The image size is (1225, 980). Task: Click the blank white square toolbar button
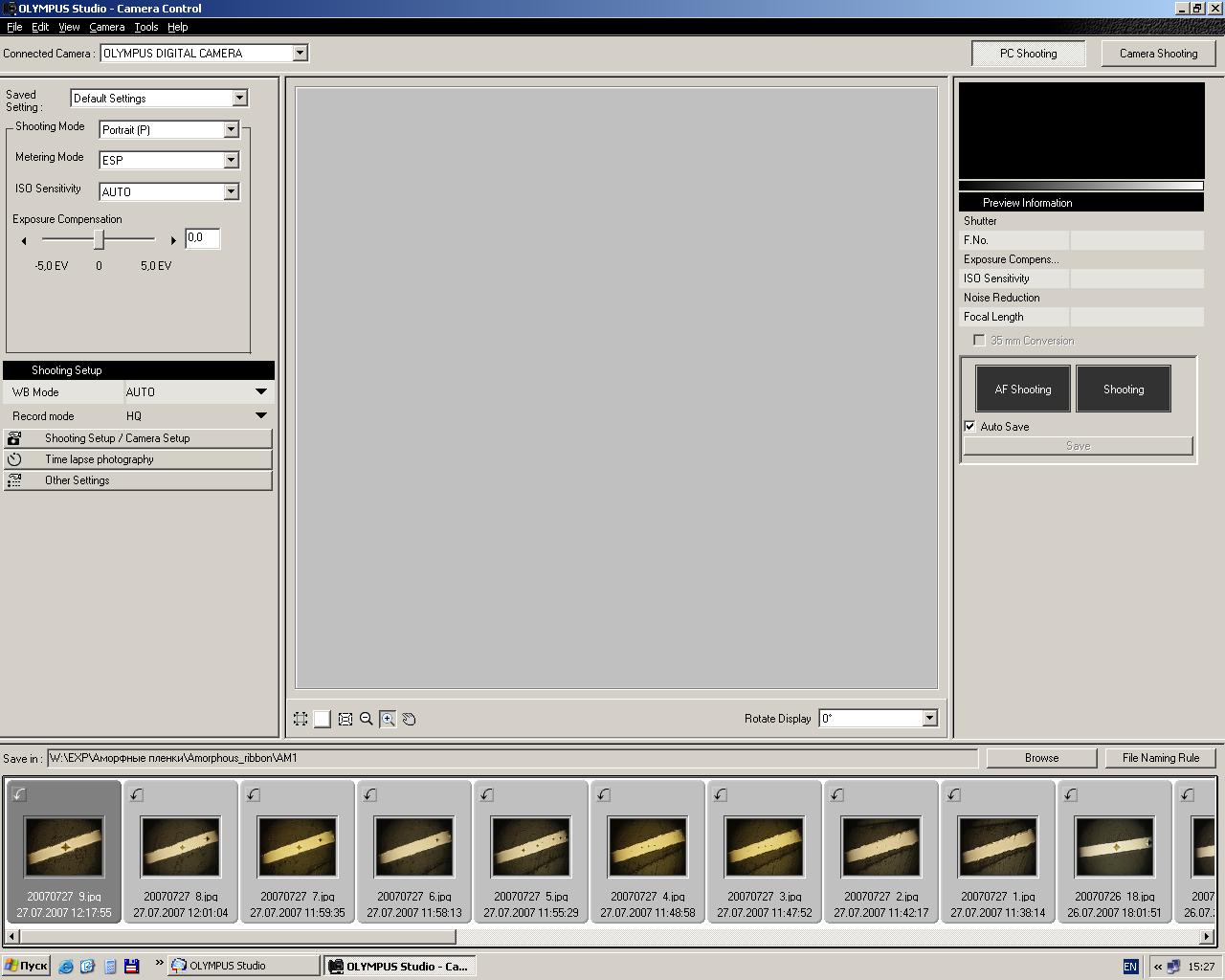[323, 719]
